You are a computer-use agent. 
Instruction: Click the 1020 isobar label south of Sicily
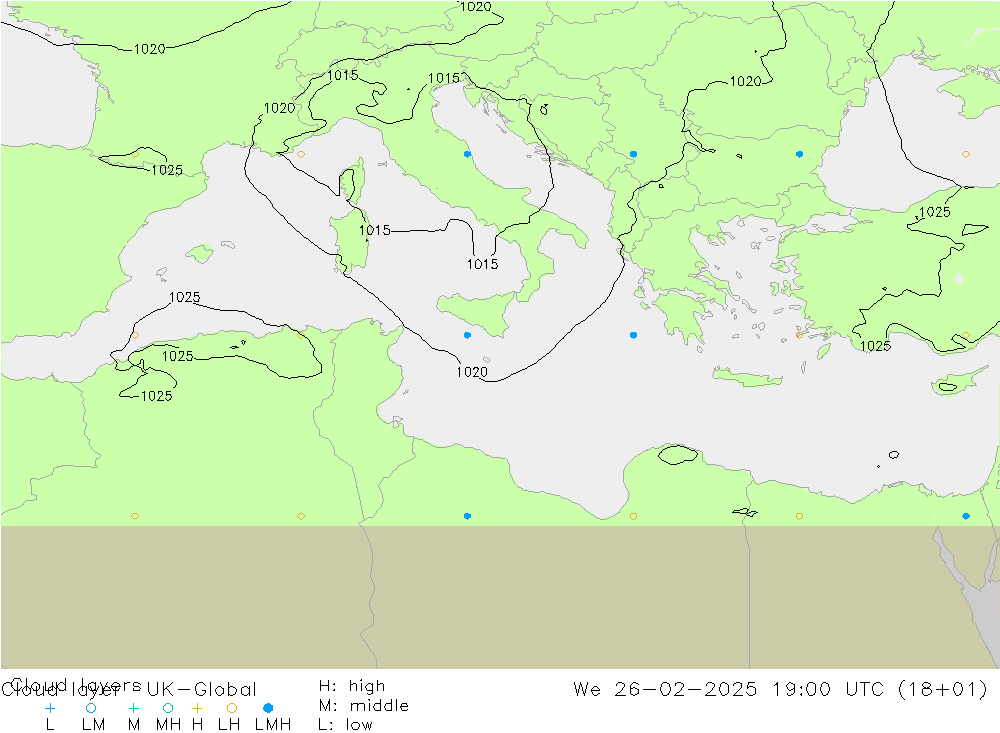(x=472, y=372)
